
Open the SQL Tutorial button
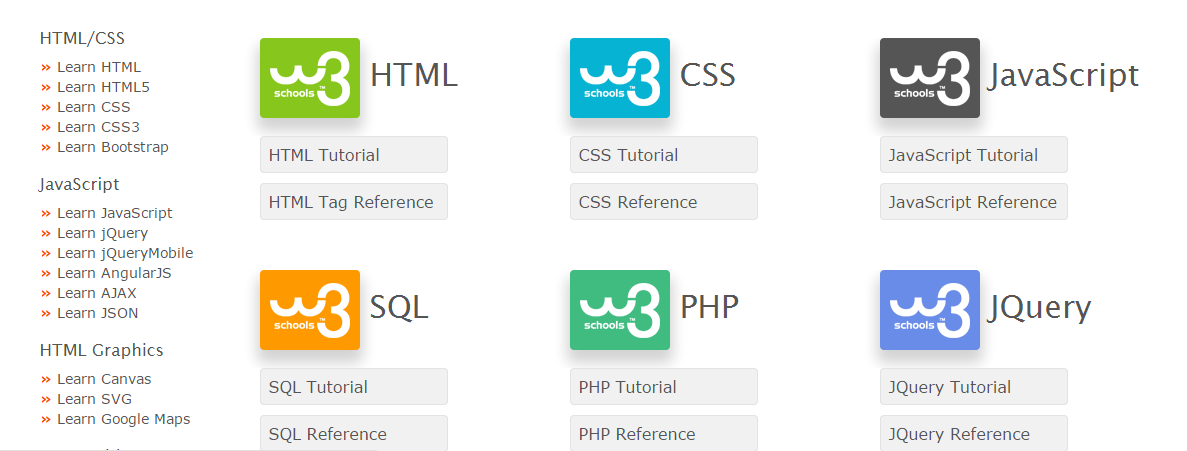coord(353,387)
